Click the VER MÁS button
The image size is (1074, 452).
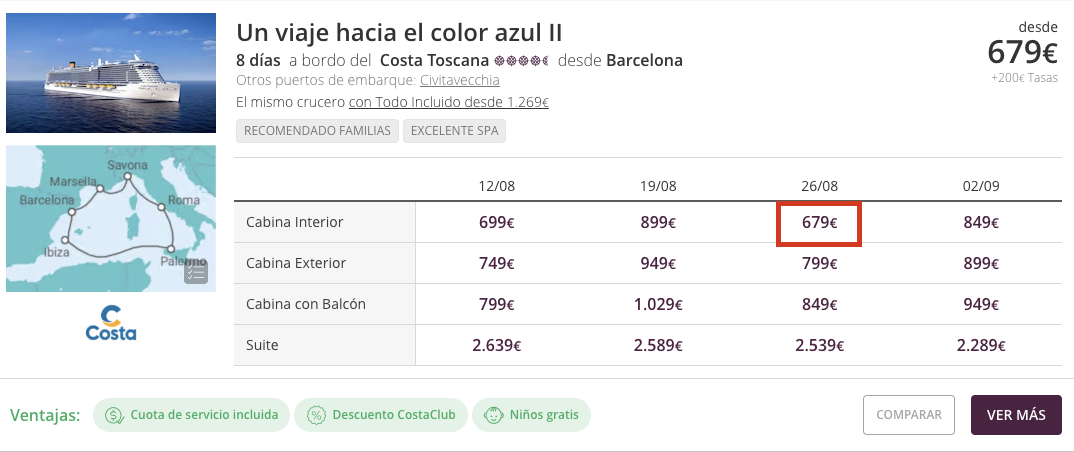click(1016, 415)
